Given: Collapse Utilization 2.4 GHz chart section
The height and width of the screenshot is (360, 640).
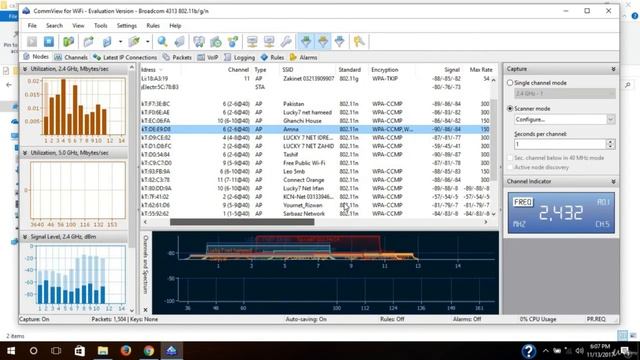Looking at the screenshot, I should pos(25,69).
